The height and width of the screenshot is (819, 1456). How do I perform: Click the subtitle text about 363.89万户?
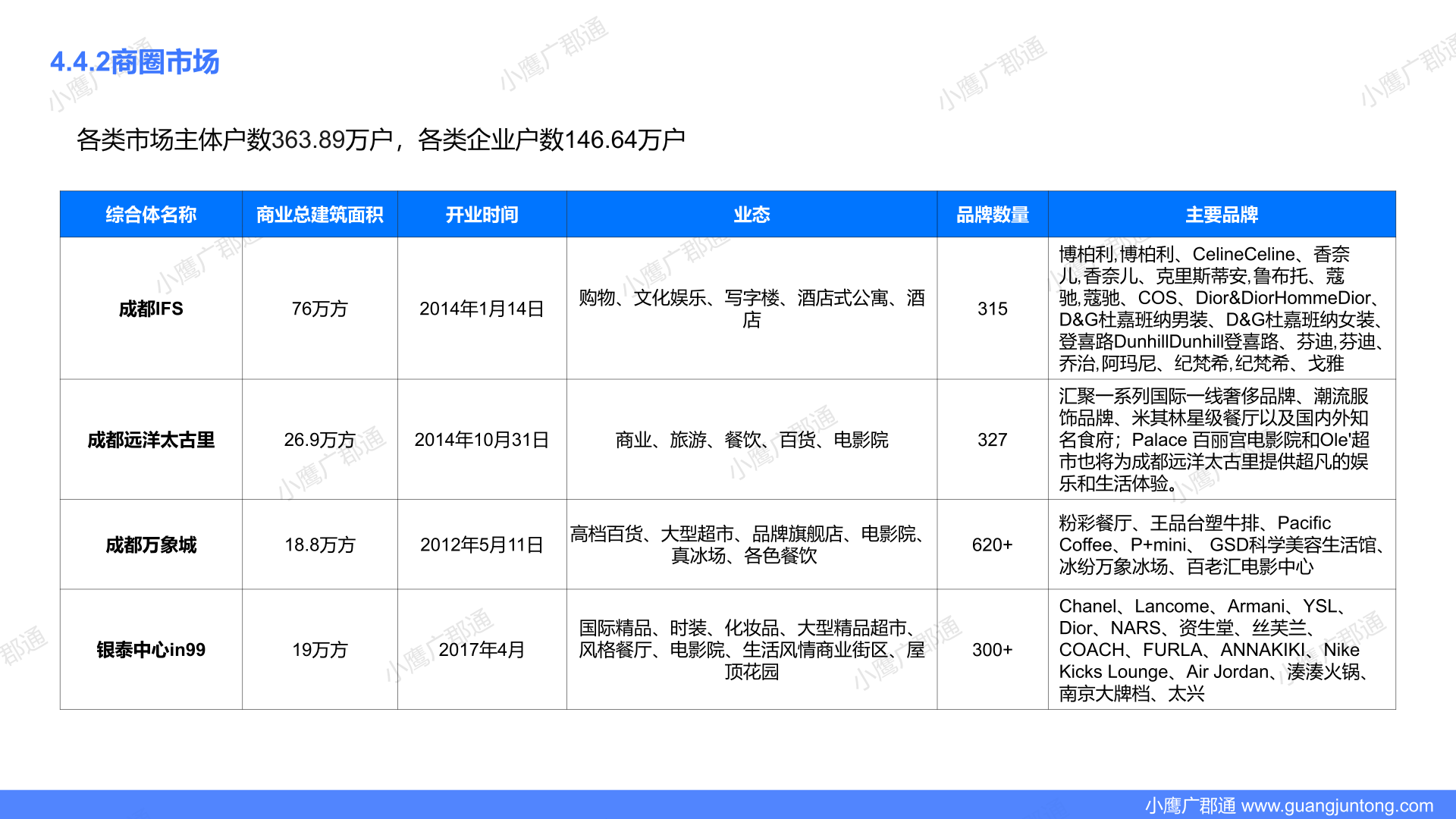tap(381, 140)
